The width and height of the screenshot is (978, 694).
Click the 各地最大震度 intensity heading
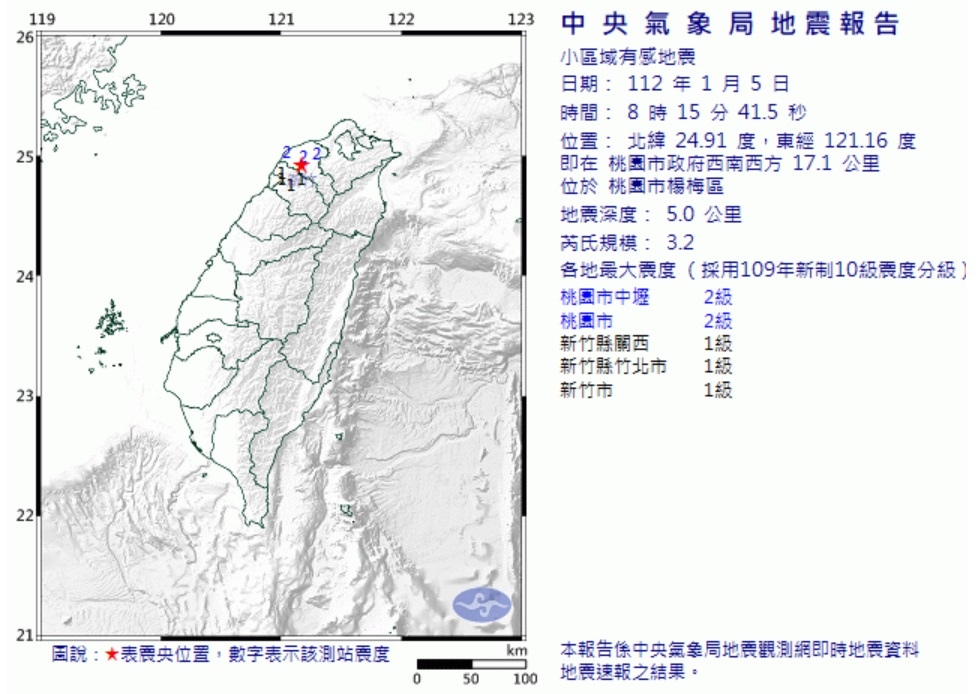pos(763,270)
